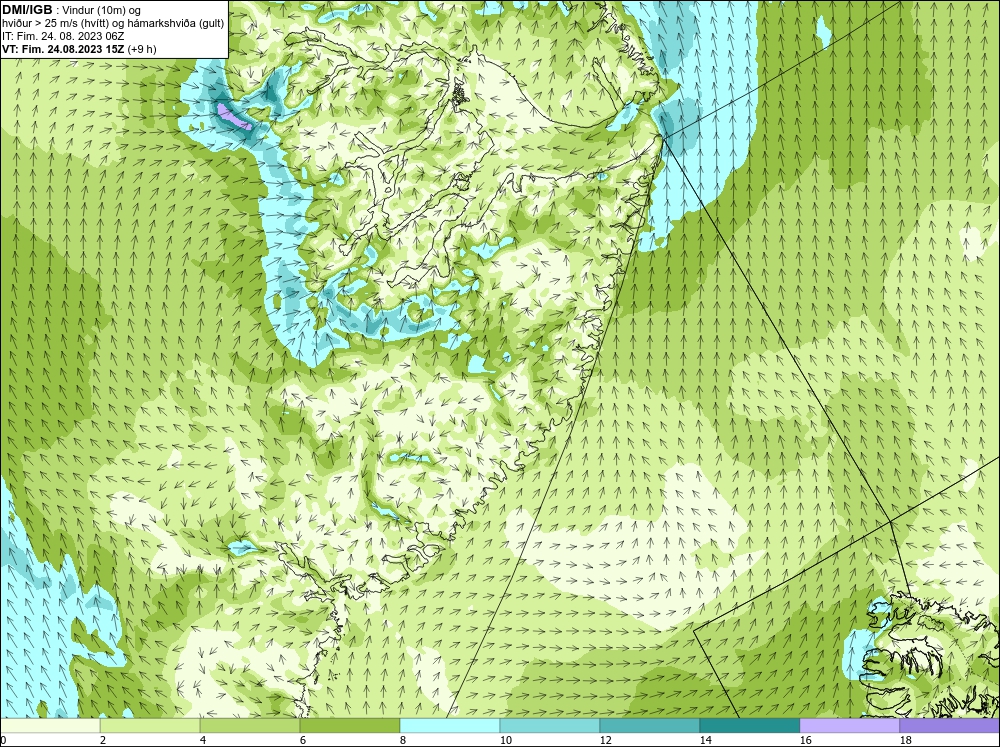This screenshot has width=1000, height=747.
Task: Click the 6–8 m/s dark green legend swatch
Action: coord(350,725)
